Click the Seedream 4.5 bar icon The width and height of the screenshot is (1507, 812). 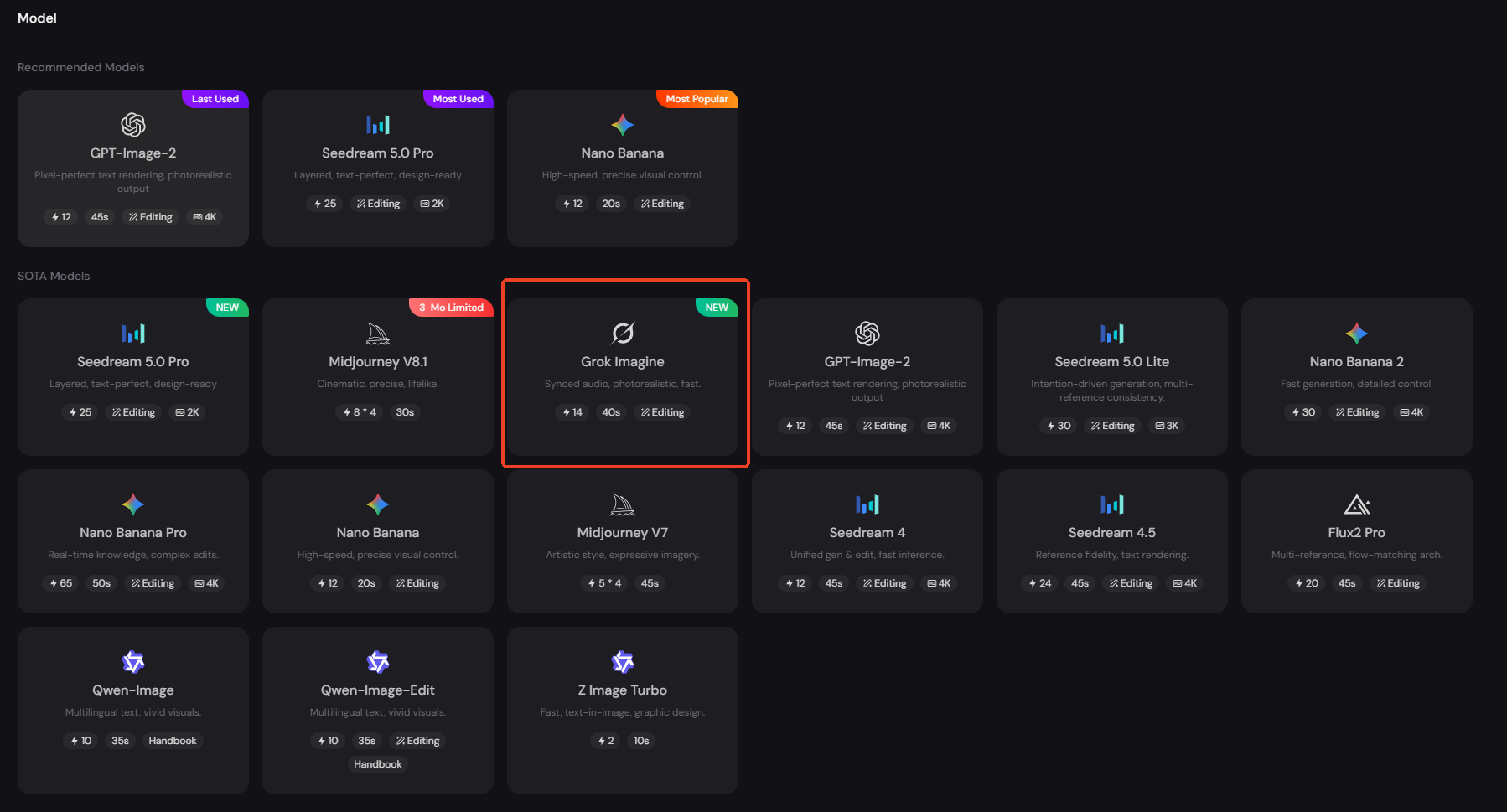1112,504
